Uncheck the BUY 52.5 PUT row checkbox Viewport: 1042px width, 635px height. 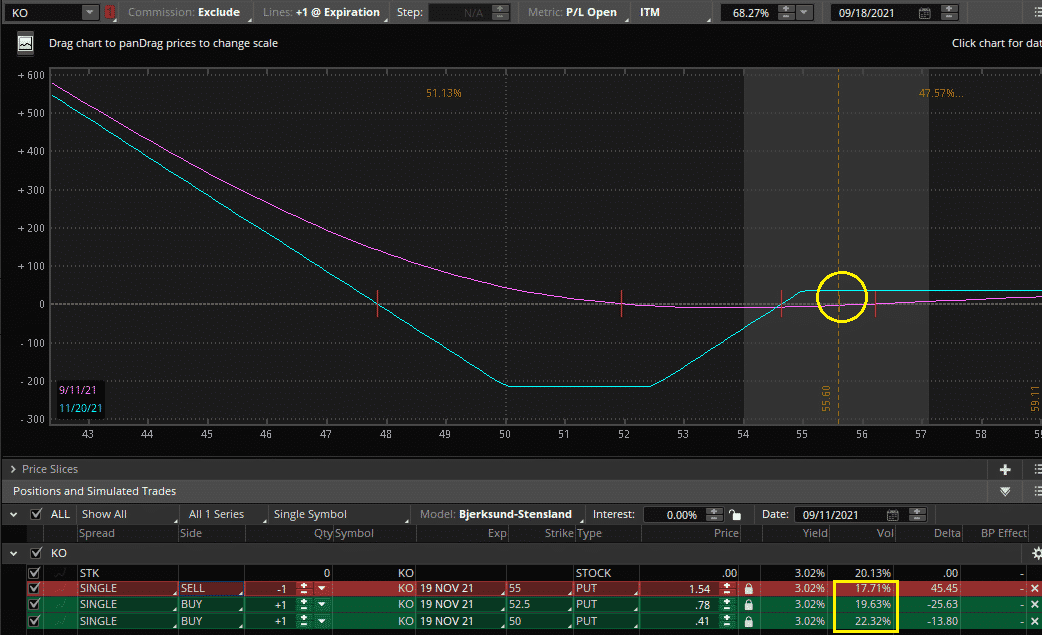pos(34,604)
